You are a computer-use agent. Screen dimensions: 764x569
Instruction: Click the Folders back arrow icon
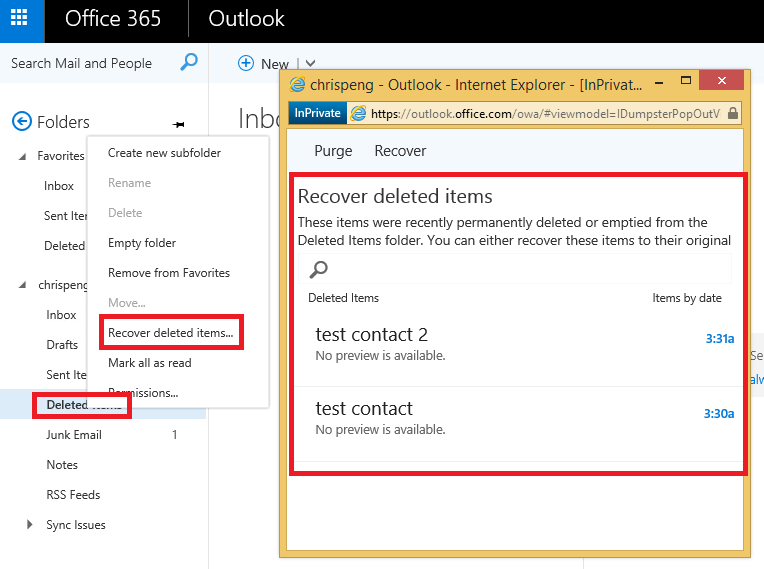pos(21,121)
